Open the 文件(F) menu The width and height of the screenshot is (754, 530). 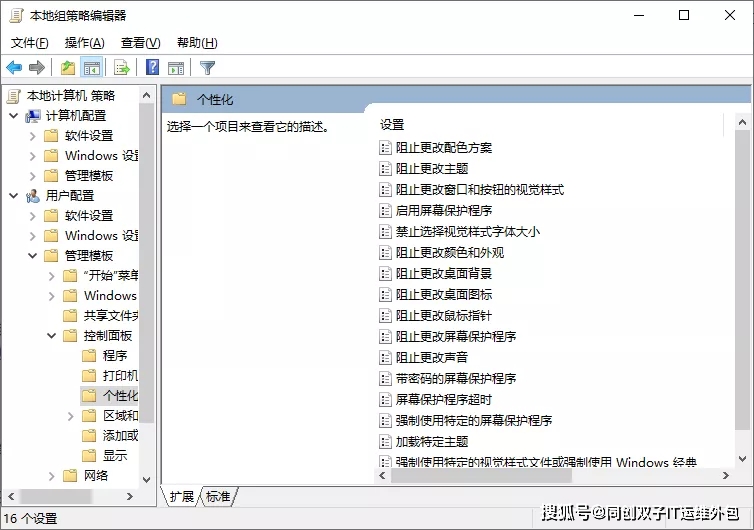[29, 43]
